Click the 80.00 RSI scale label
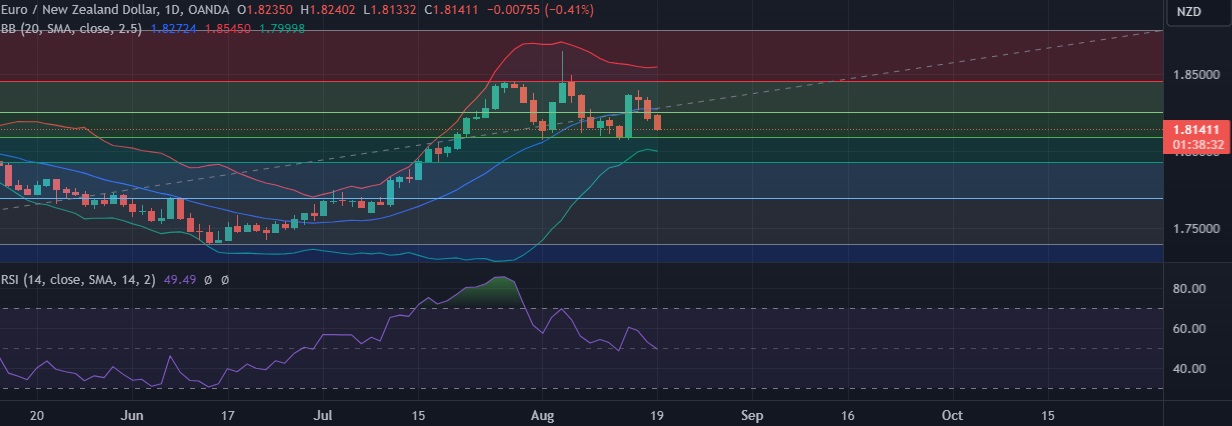Viewport: 1232px width, 426px height. click(1188, 289)
